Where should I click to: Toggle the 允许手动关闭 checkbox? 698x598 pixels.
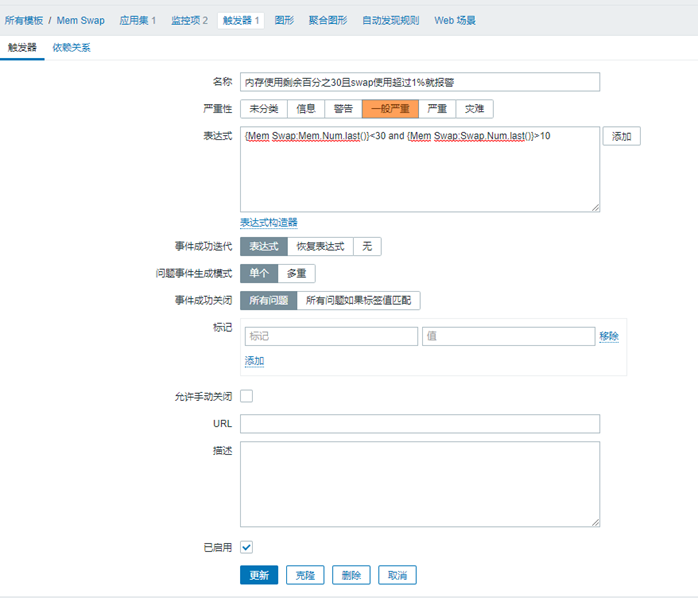coord(247,396)
